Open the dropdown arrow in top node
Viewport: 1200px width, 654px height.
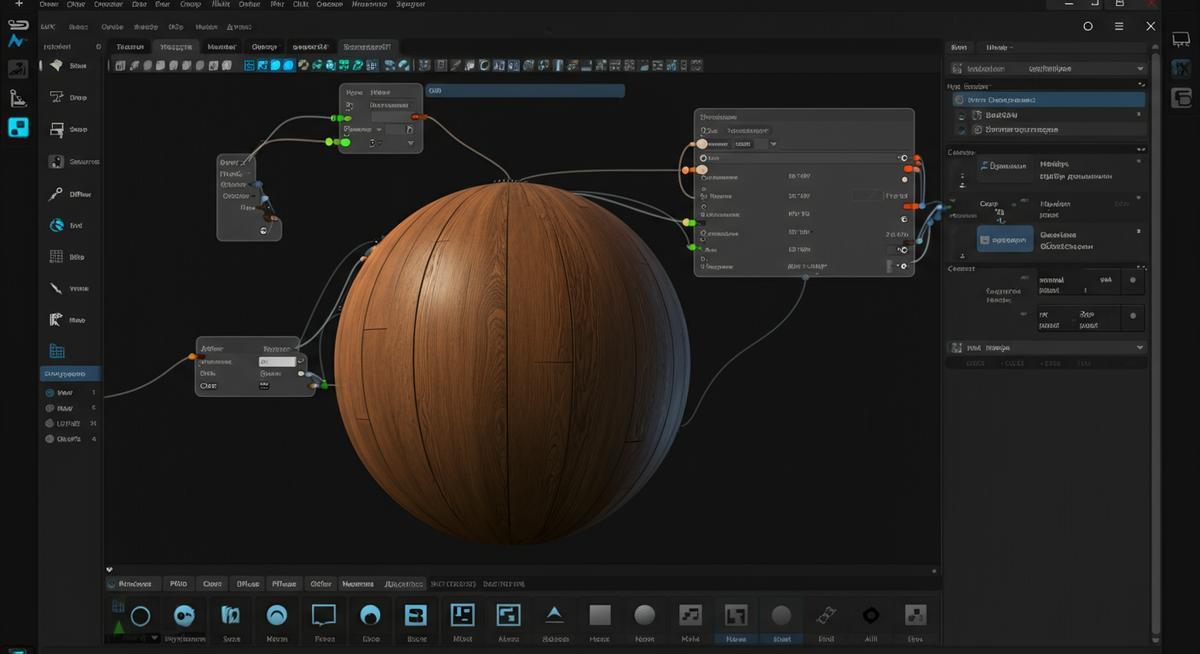point(410,143)
